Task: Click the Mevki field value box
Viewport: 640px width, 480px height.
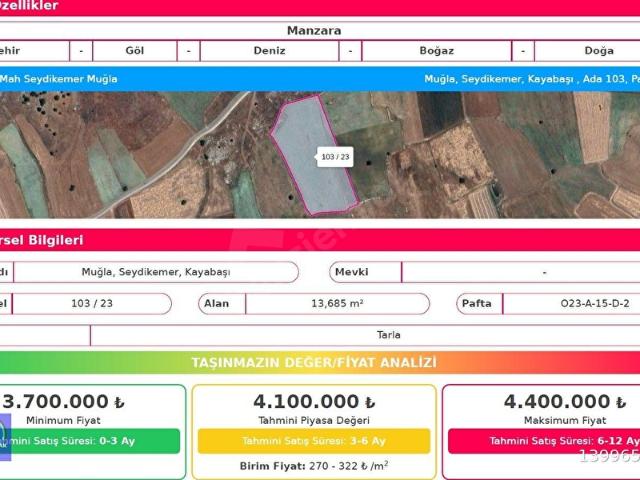Action: pos(520,272)
